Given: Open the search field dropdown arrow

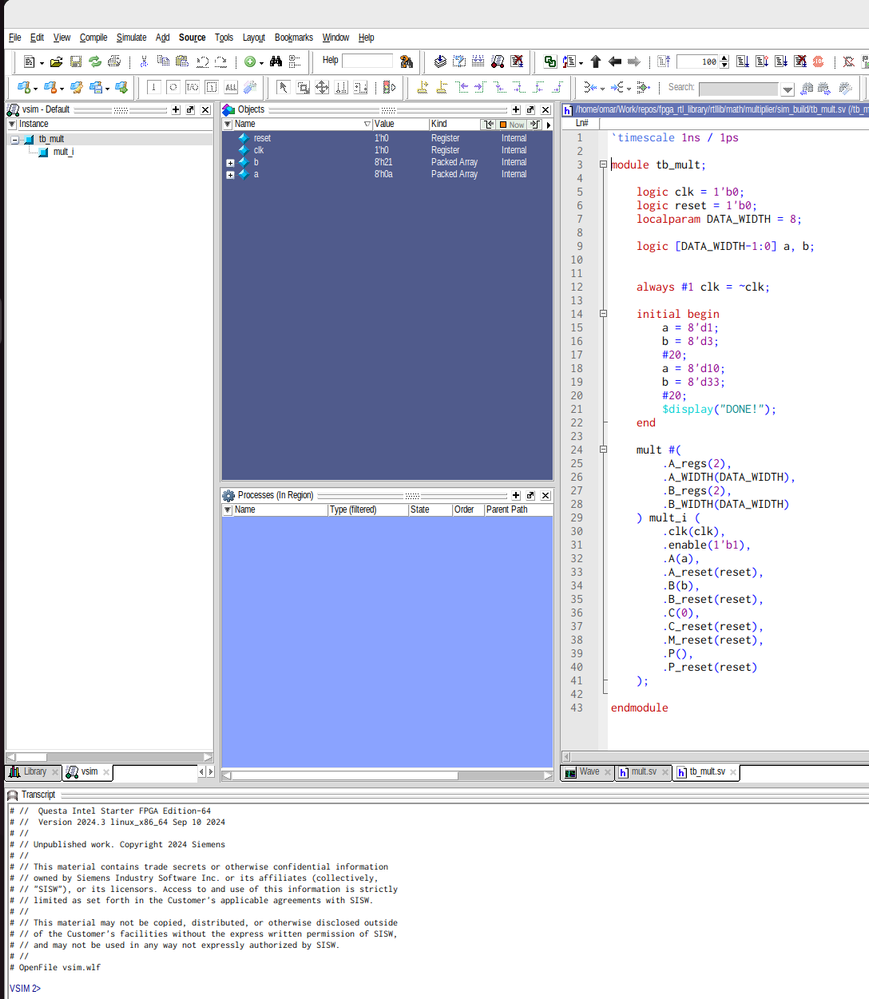Looking at the screenshot, I should [x=788, y=89].
